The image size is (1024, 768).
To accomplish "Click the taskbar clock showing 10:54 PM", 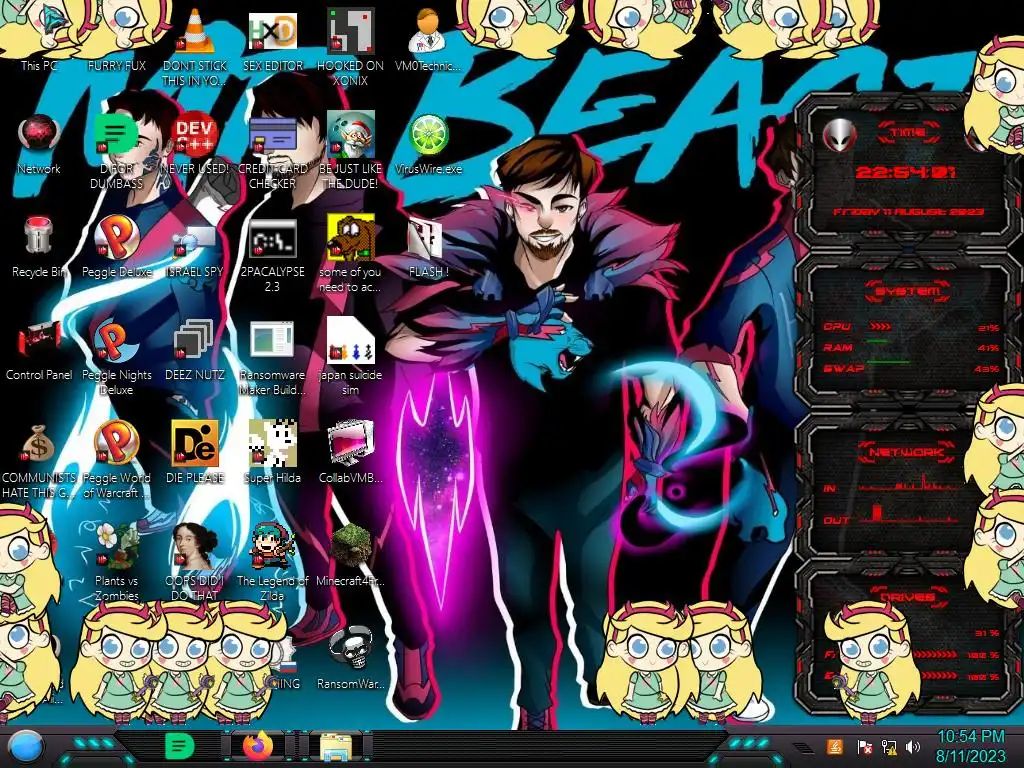I will click(970, 746).
